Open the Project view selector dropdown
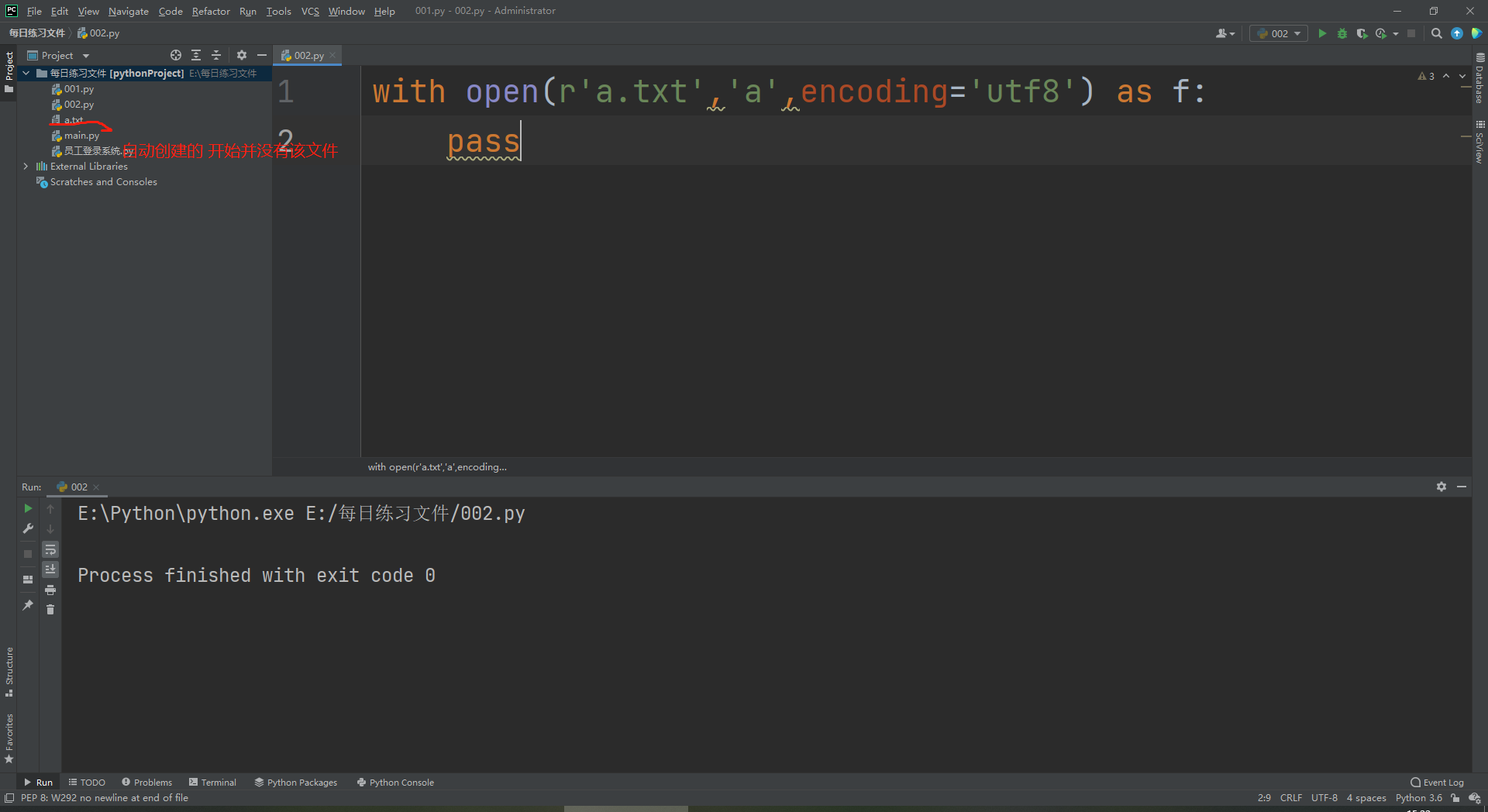 (x=58, y=56)
